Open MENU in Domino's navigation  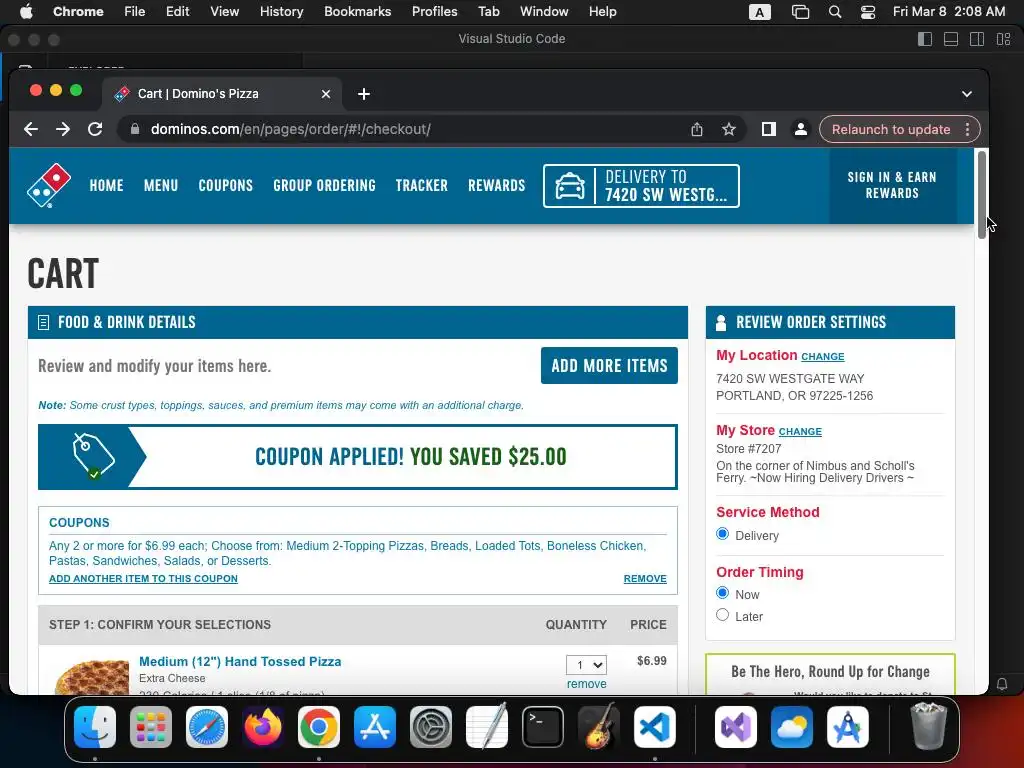[x=161, y=185]
